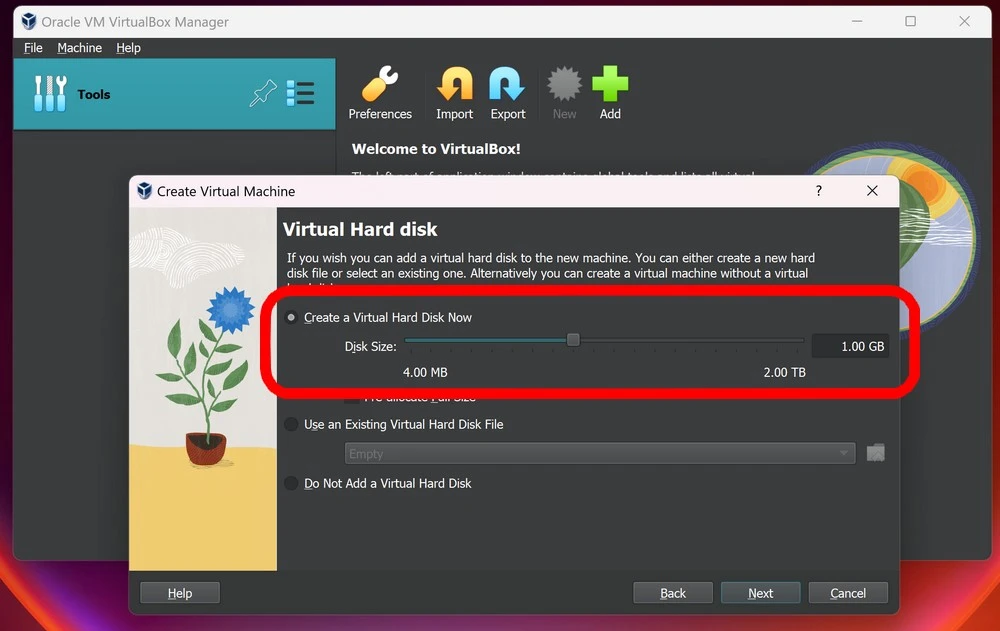Click the Virtual Hard disk heading
The width and height of the screenshot is (1000, 631).
tap(360, 229)
